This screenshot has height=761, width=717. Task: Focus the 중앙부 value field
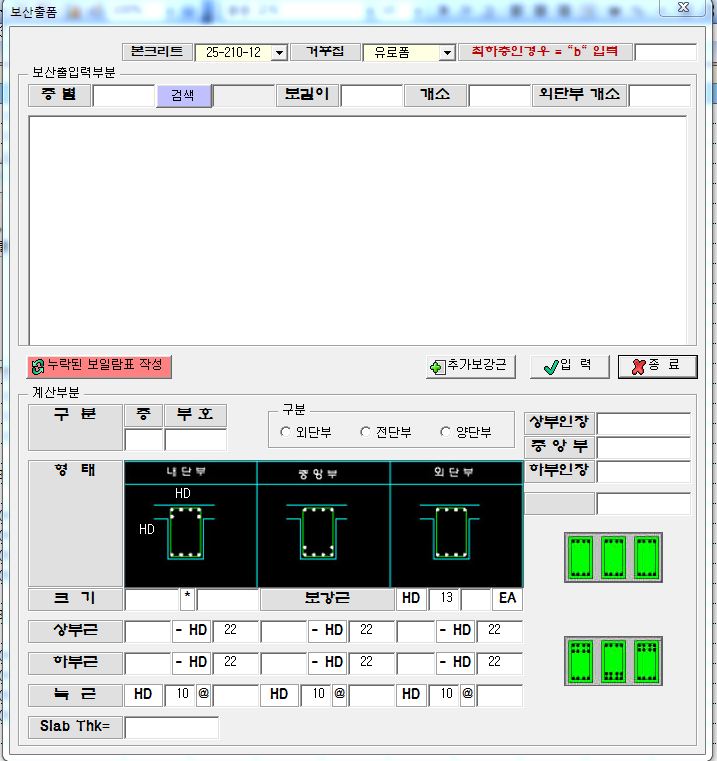(644, 447)
